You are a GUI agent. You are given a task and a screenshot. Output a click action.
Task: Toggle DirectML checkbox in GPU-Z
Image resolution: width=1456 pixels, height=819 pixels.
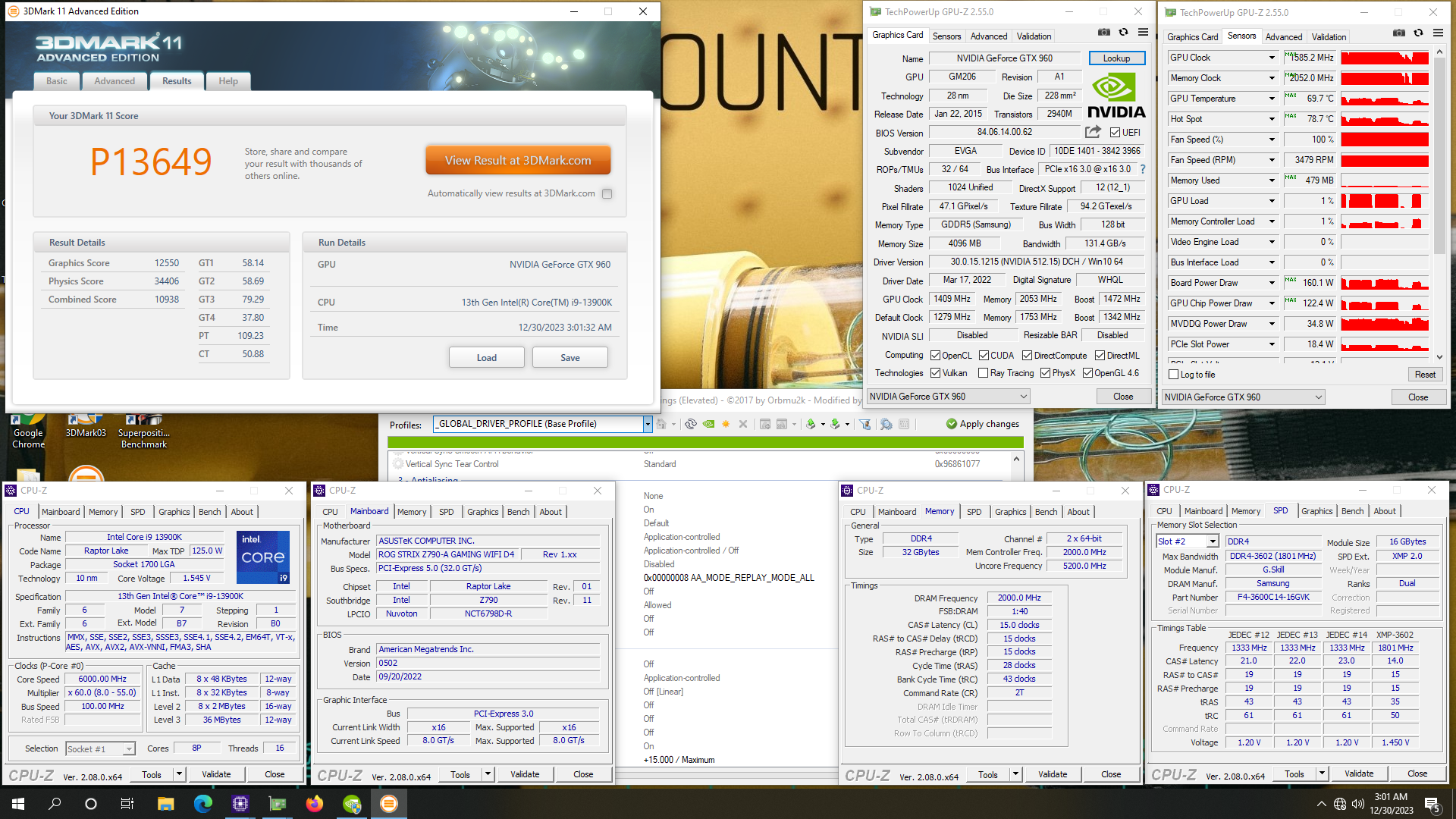click(x=1100, y=356)
